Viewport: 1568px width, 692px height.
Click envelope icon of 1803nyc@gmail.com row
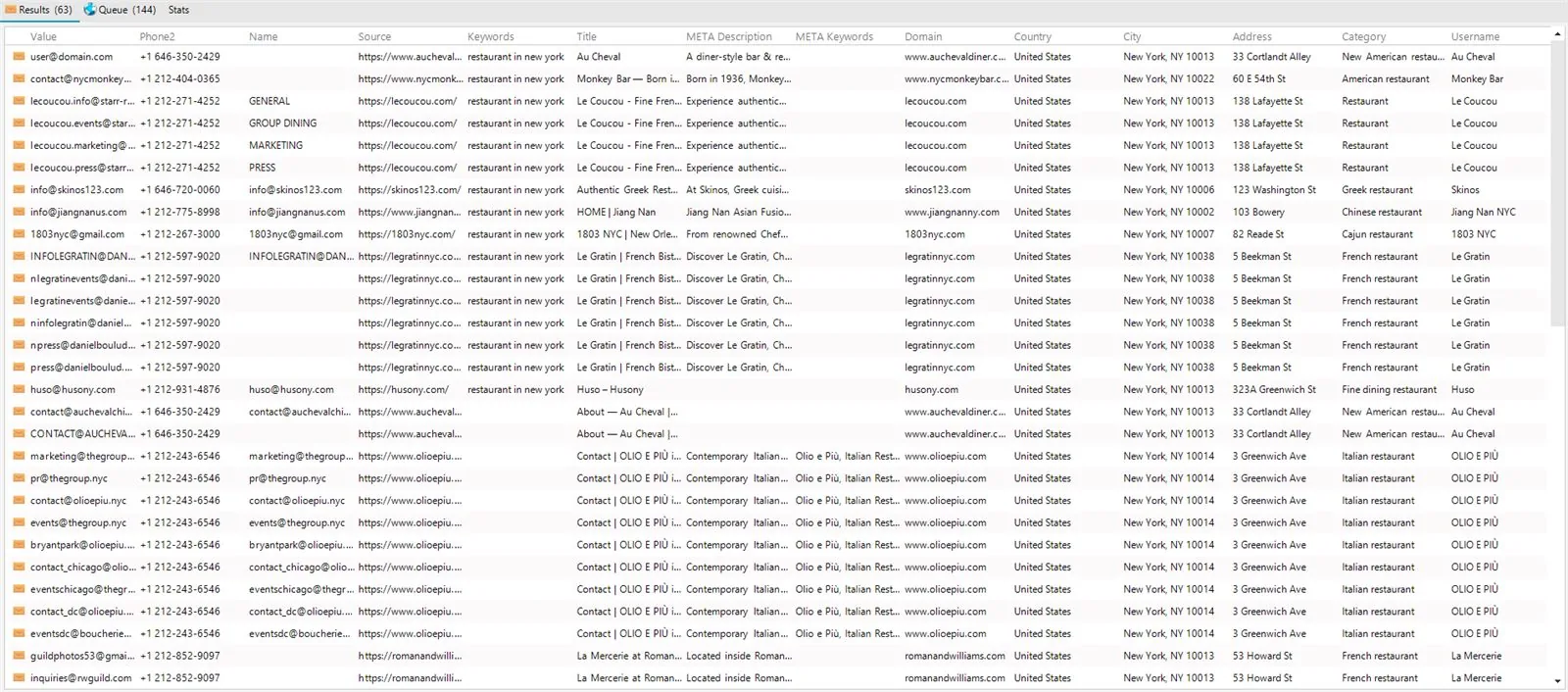point(19,234)
